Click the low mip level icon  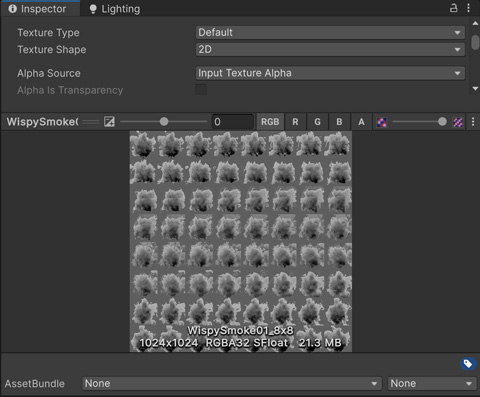[x=382, y=122]
